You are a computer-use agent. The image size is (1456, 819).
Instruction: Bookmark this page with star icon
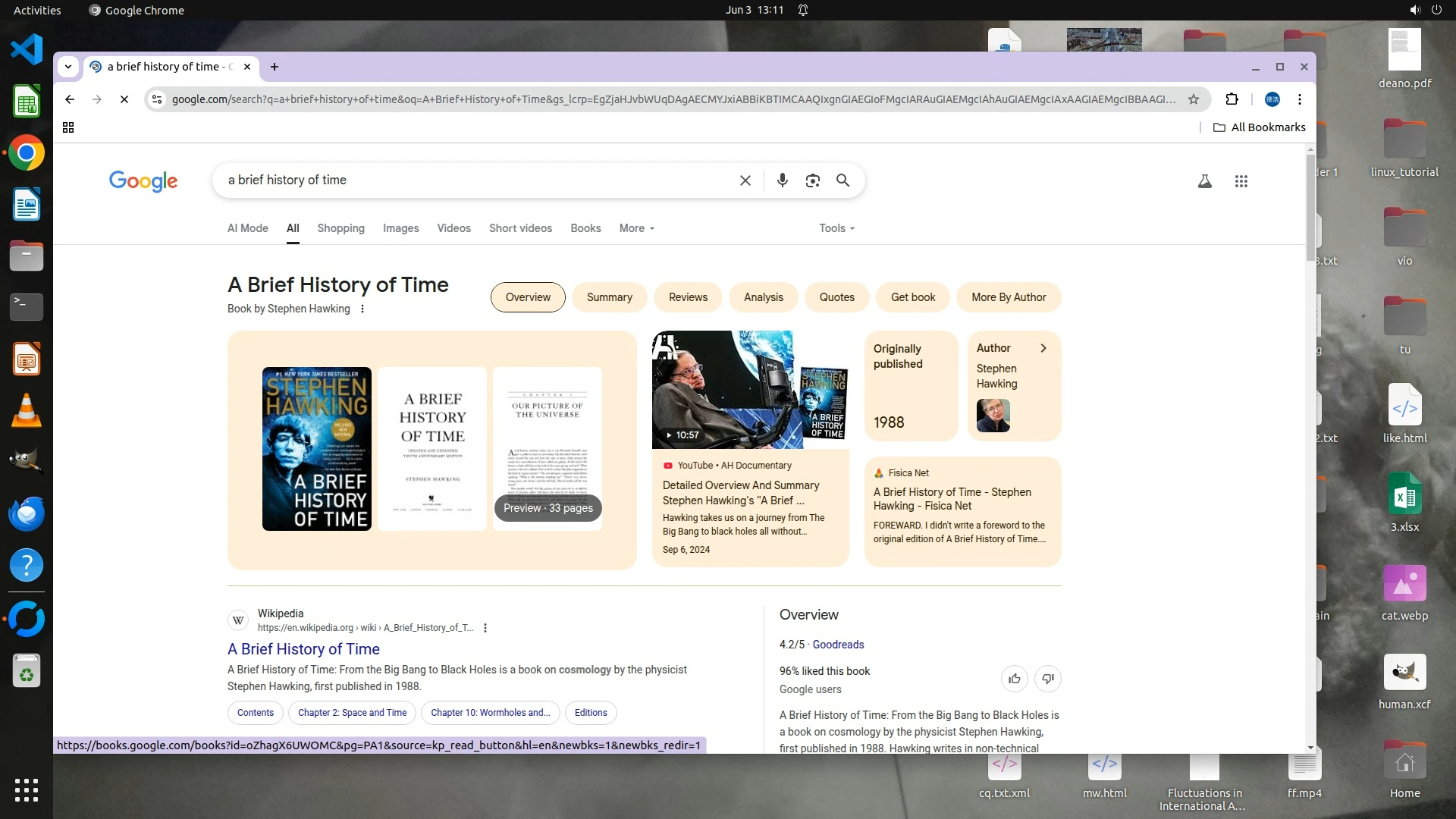[x=1193, y=99]
